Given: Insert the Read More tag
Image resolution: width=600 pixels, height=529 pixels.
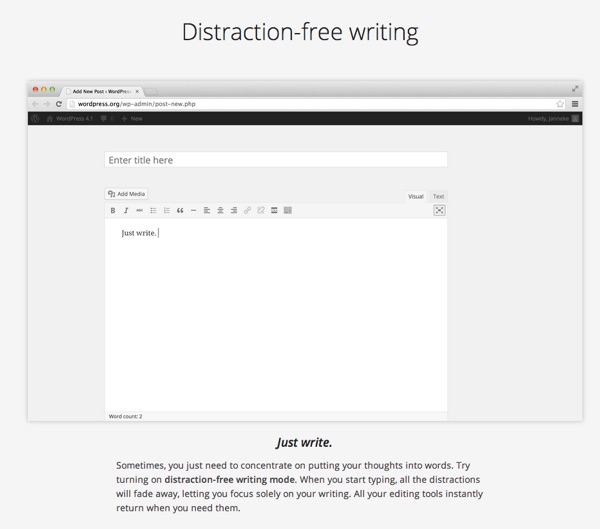Looking at the screenshot, I should click(x=274, y=210).
